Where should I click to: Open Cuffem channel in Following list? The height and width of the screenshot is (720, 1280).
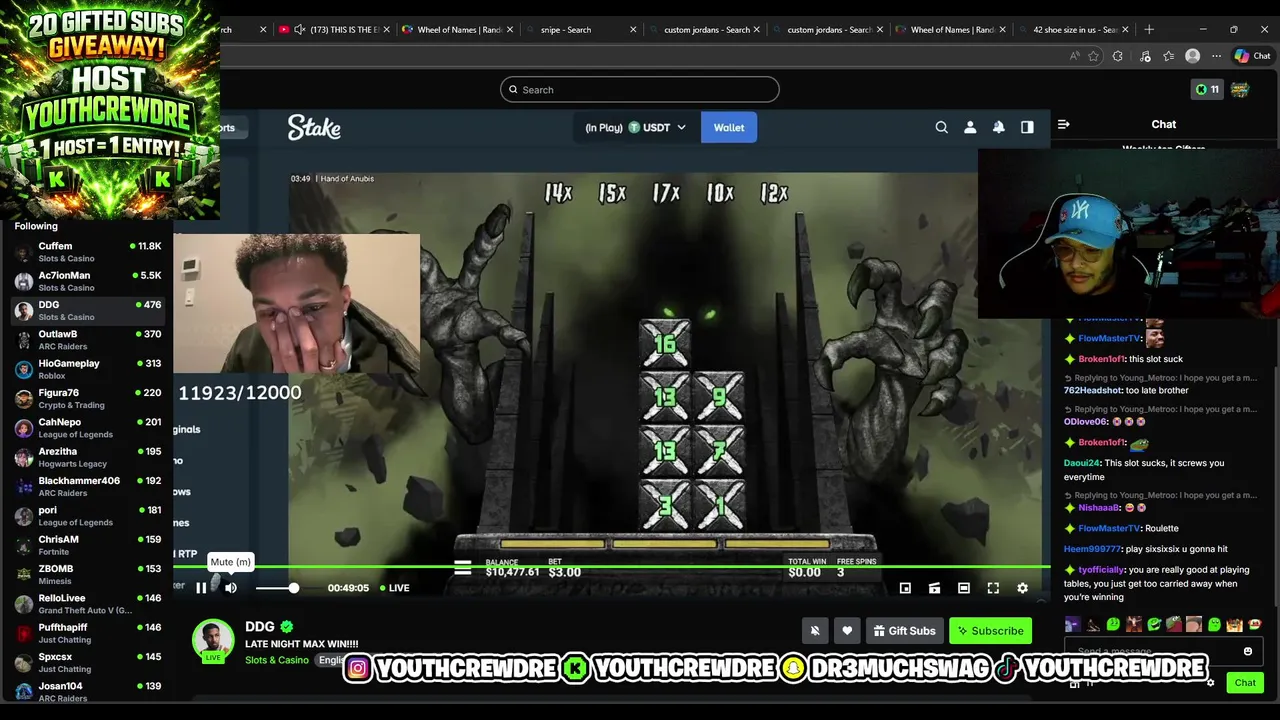[x=87, y=252]
